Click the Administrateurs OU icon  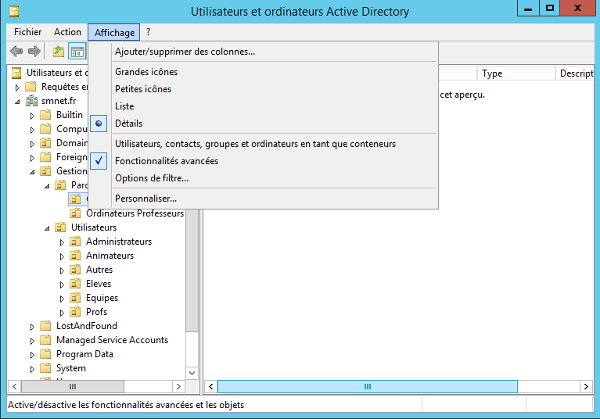75,241
